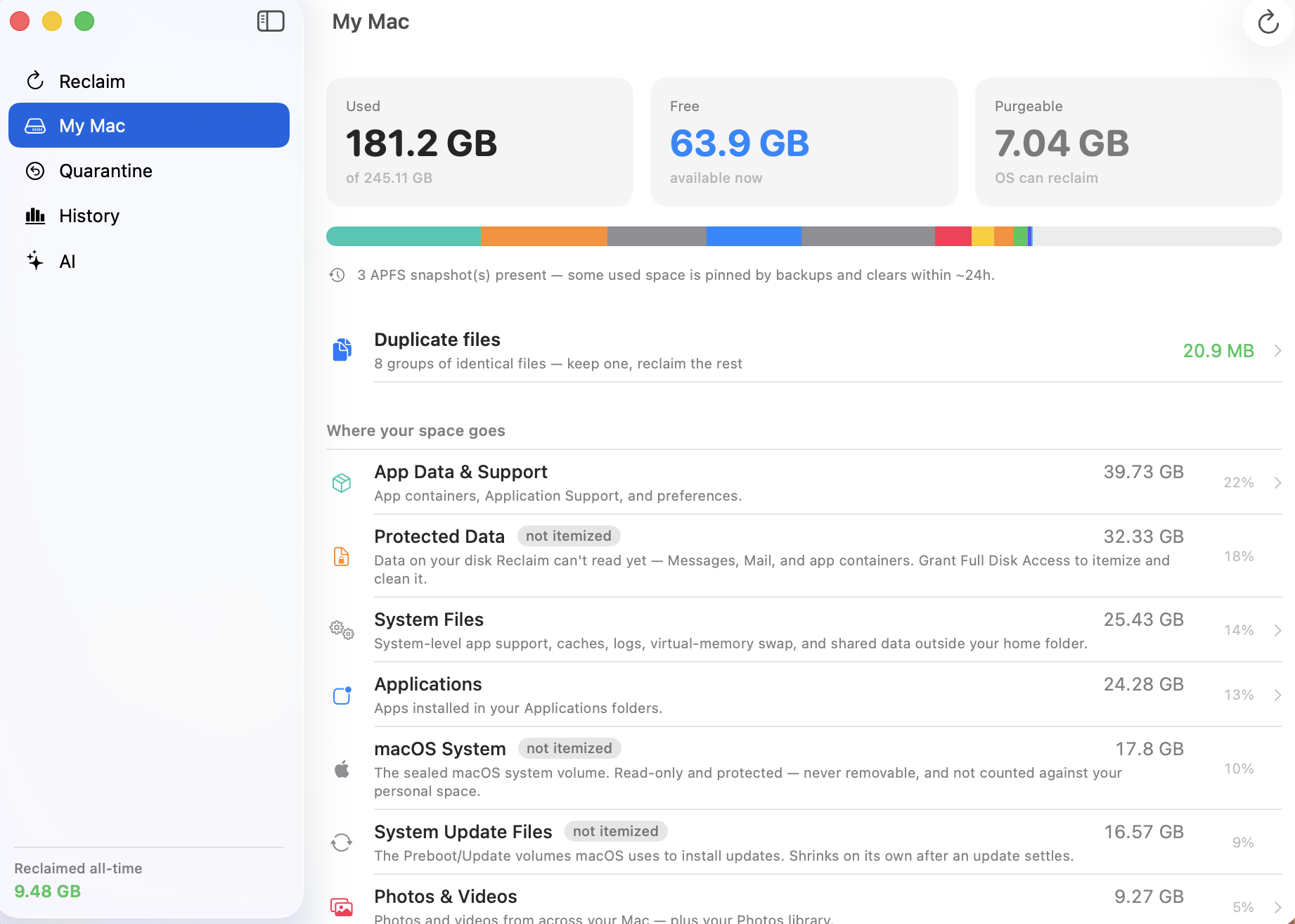Click the APFS snapshot clock icon
The width and height of the screenshot is (1295, 924).
coord(337,275)
